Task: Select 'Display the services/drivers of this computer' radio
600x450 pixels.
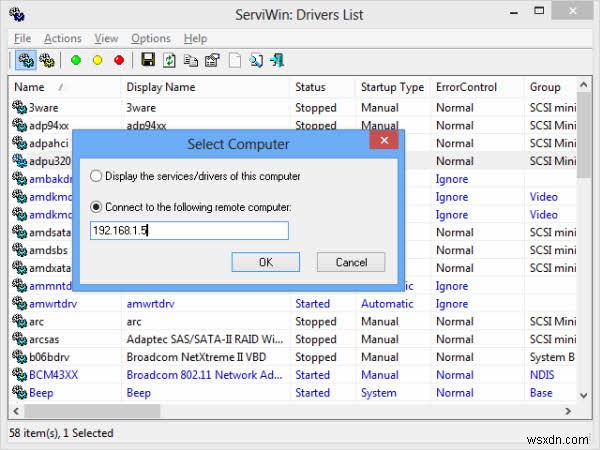Action: [96, 176]
